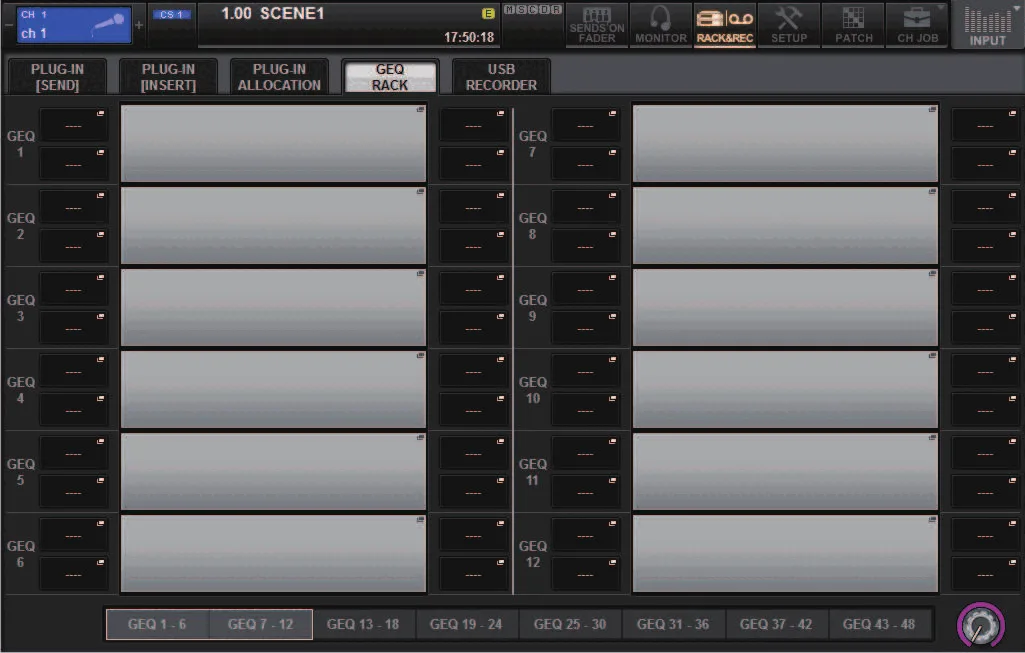Open the GEQ 3 rack mount slot
Screen dimensions: 1025x653
(x=273, y=307)
